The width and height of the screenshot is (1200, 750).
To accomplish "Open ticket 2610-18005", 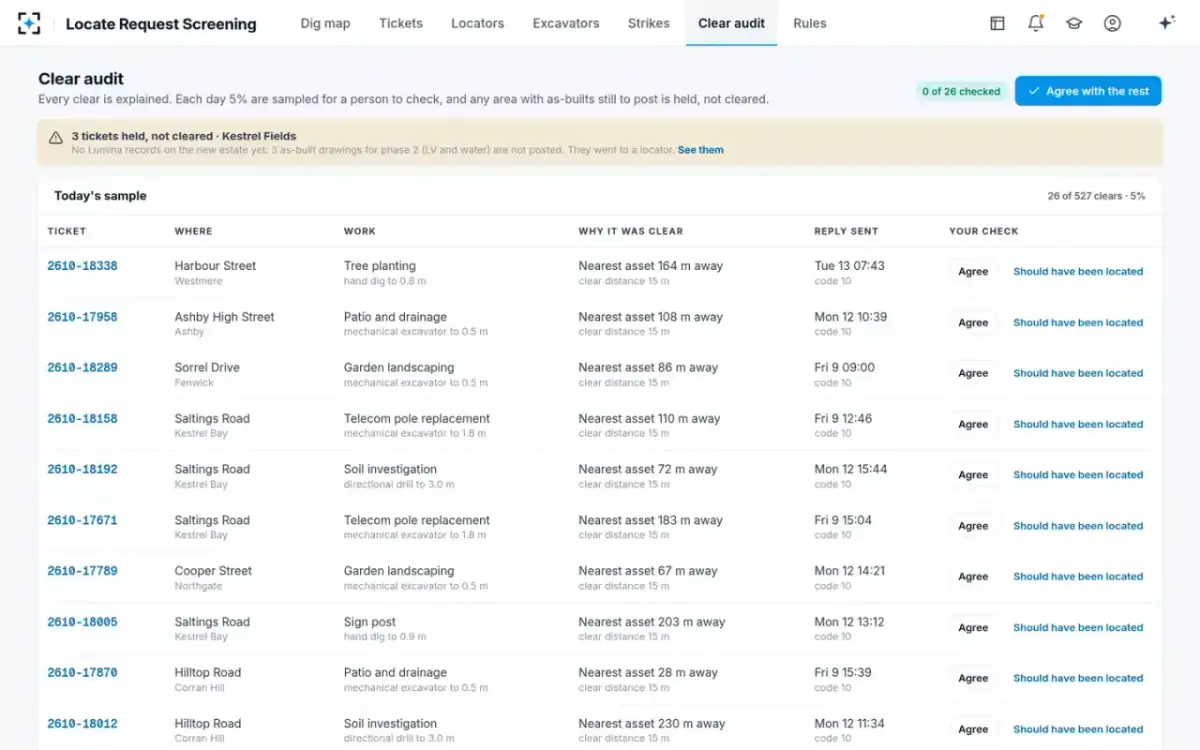I will tap(82, 622).
